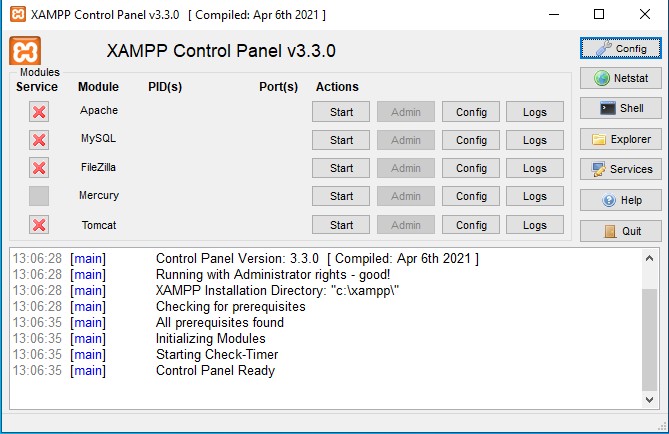Click the XAMPP orange logo icon

coord(25,51)
